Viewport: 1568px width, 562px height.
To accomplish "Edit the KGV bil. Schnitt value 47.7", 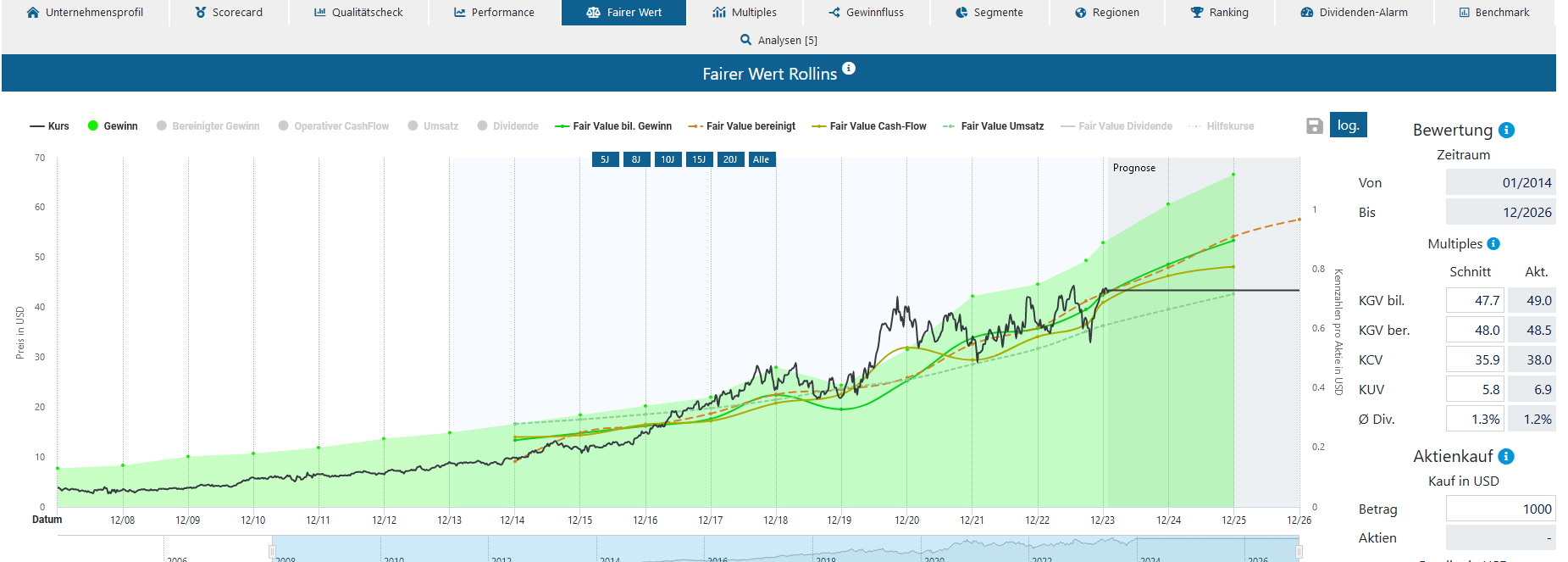I will [x=1475, y=300].
